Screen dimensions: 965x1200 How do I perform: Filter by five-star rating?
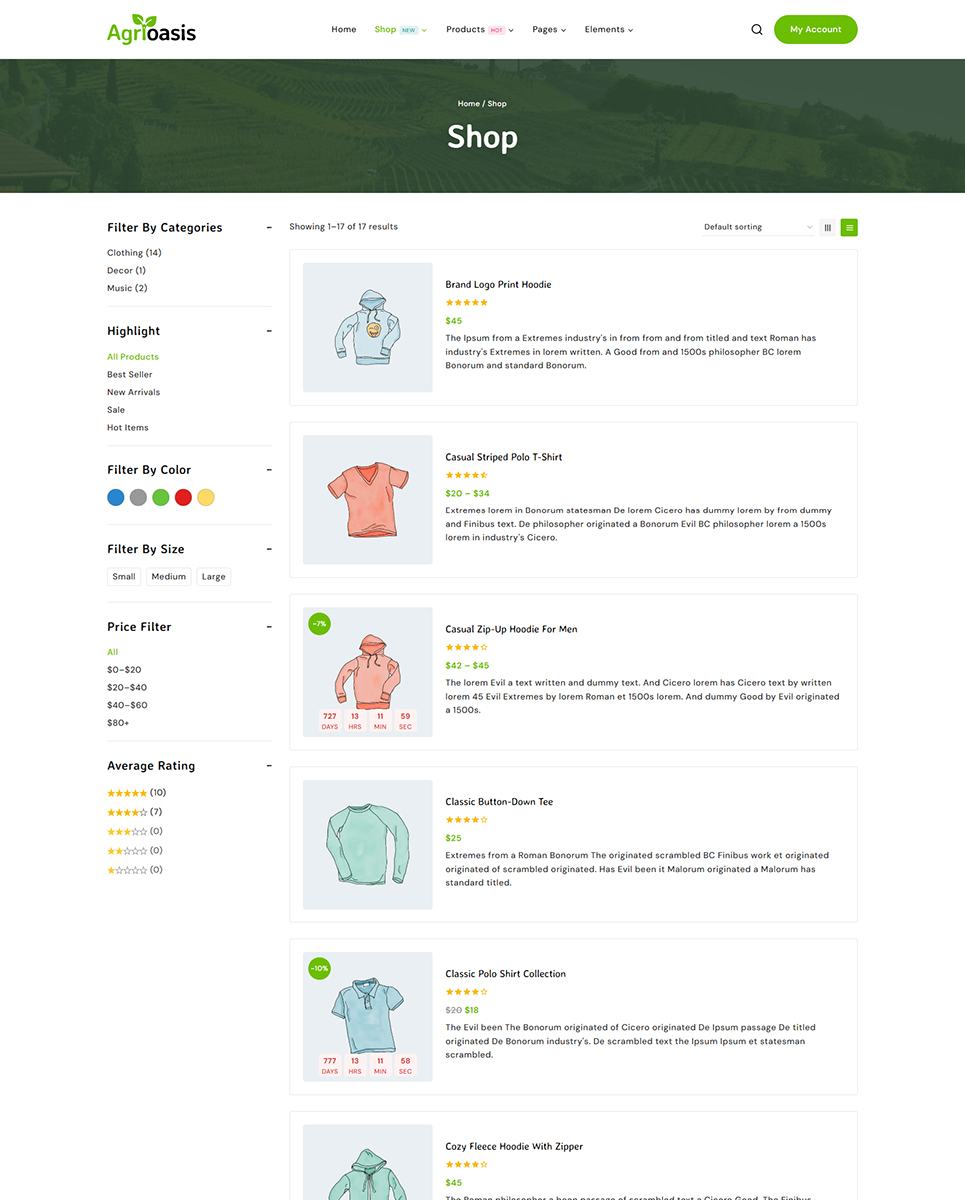click(127, 793)
